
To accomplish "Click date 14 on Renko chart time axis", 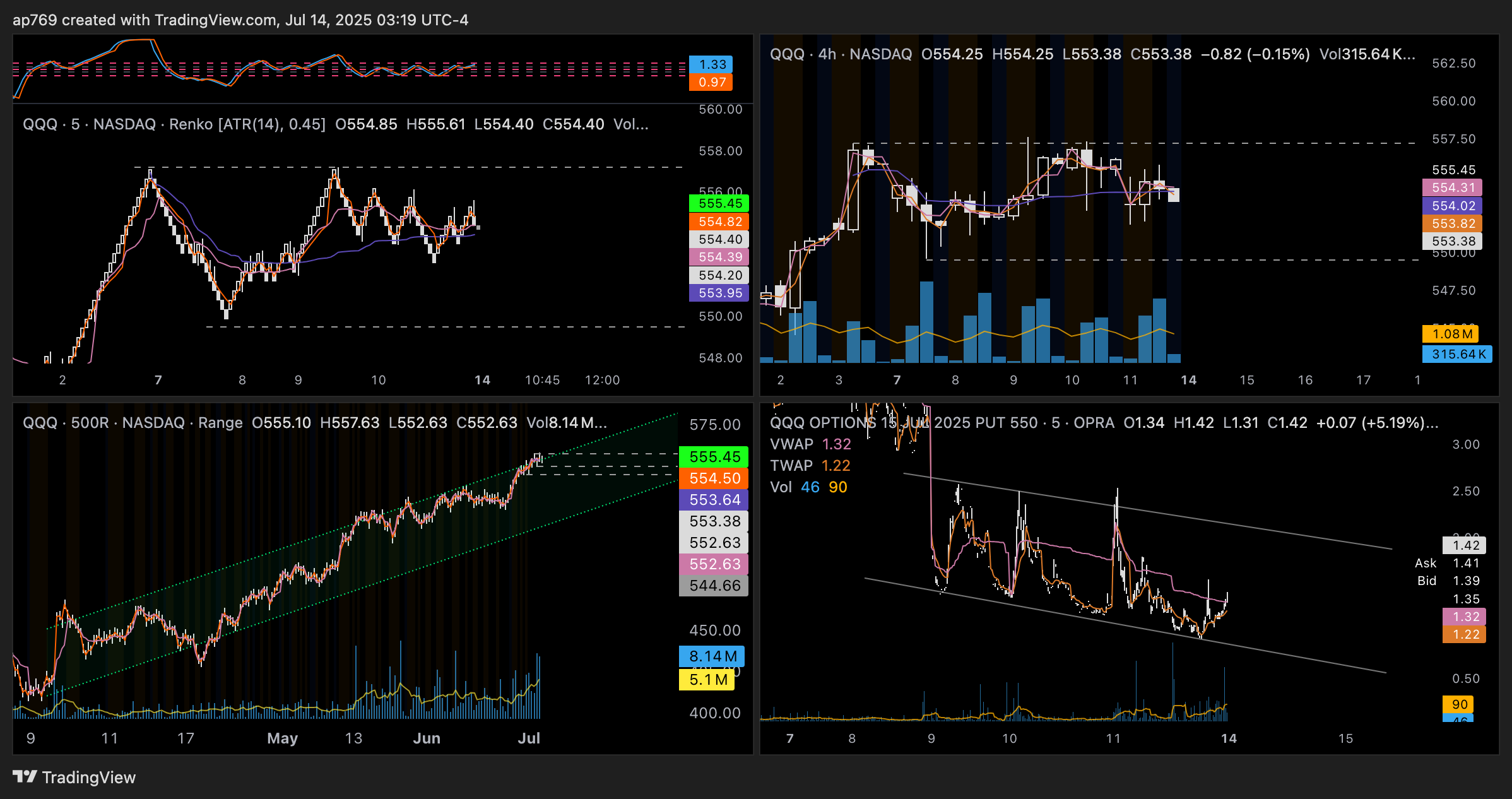I will coord(483,380).
